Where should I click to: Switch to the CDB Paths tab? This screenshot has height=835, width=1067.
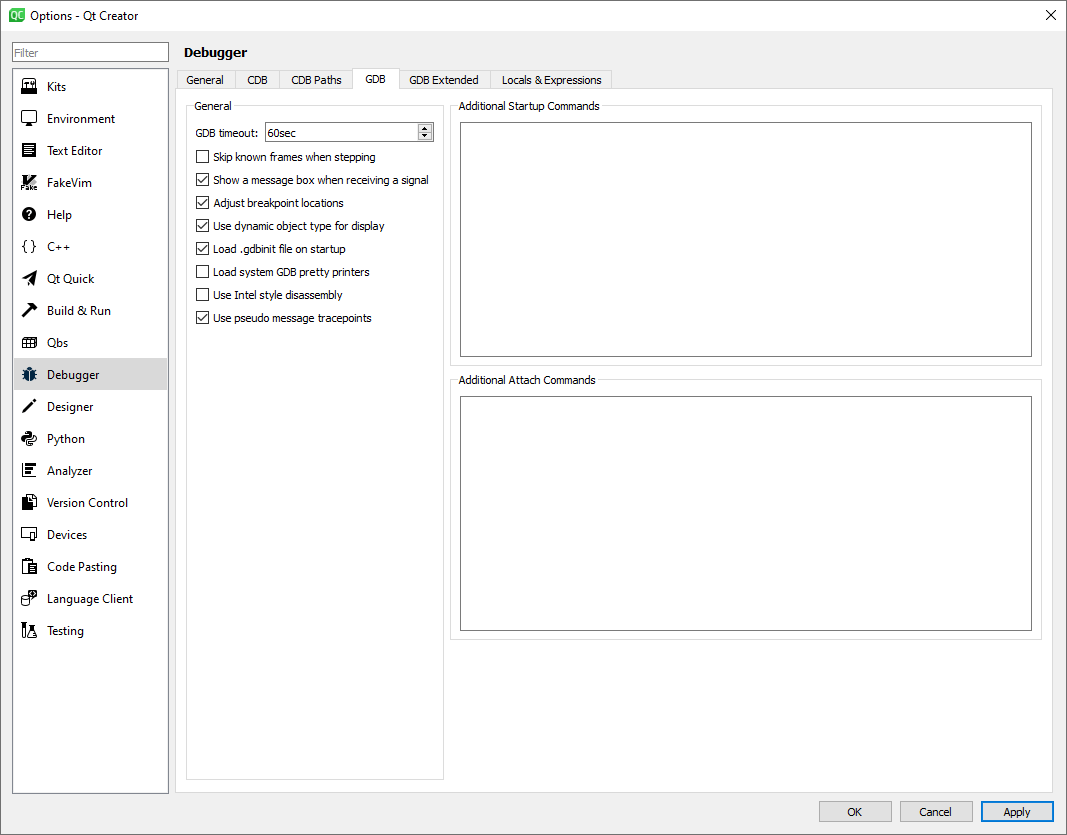(x=315, y=79)
